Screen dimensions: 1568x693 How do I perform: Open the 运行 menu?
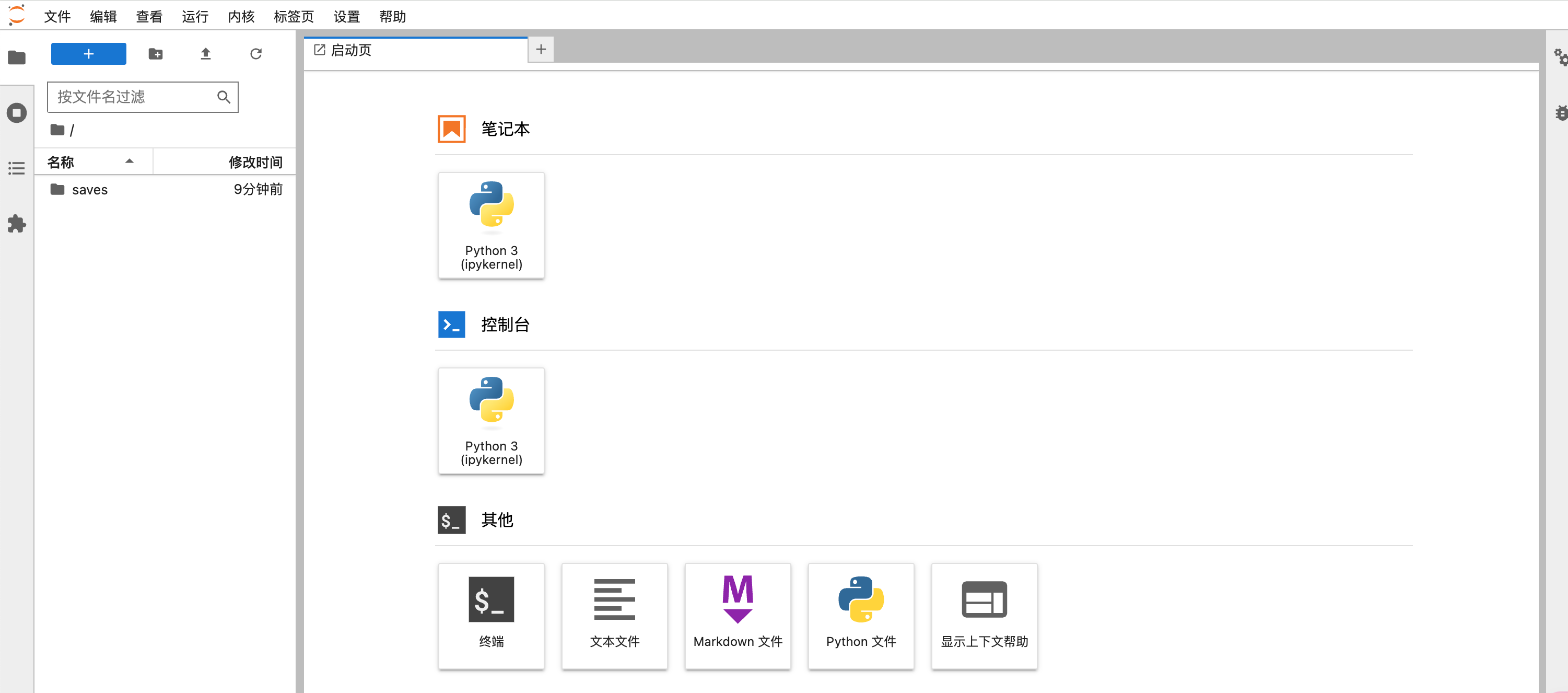[195, 16]
